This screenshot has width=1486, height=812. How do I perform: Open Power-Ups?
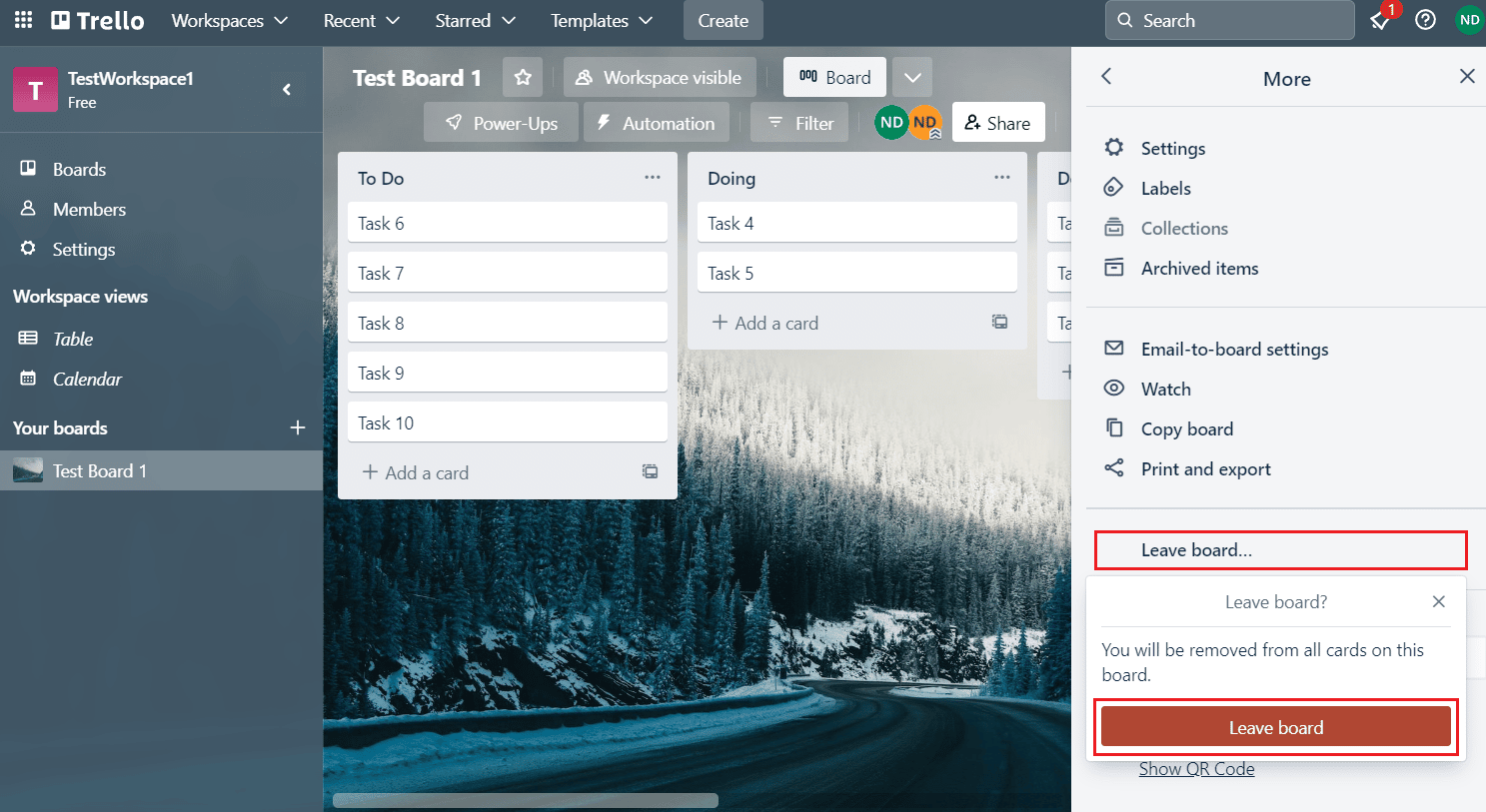coord(502,123)
